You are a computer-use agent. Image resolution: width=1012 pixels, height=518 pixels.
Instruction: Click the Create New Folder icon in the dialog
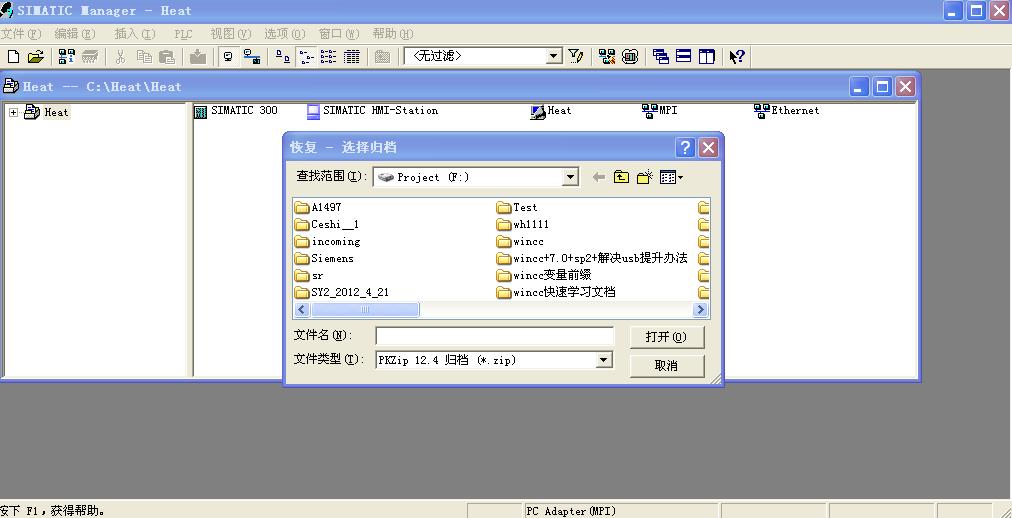645,177
